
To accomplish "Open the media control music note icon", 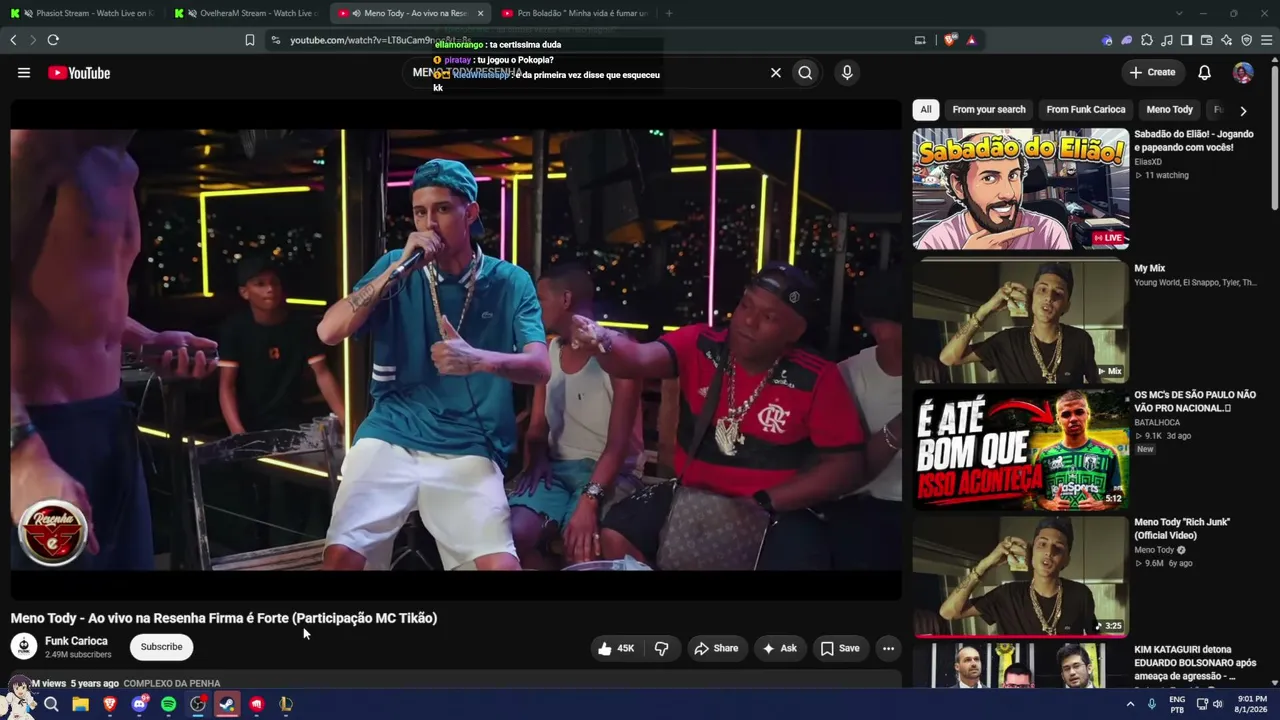I will [x=1166, y=40].
